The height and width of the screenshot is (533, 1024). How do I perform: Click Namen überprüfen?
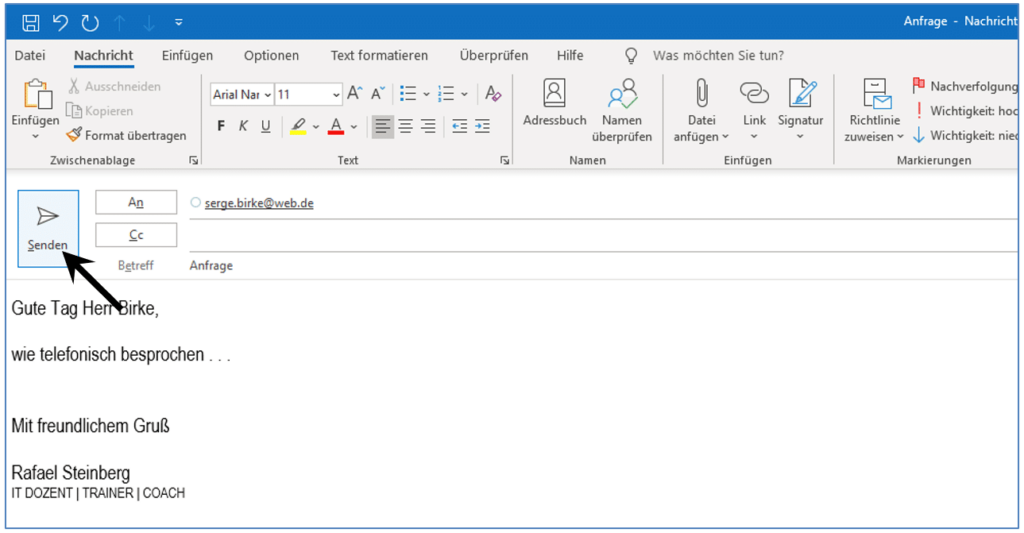pyautogui.click(x=622, y=111)
